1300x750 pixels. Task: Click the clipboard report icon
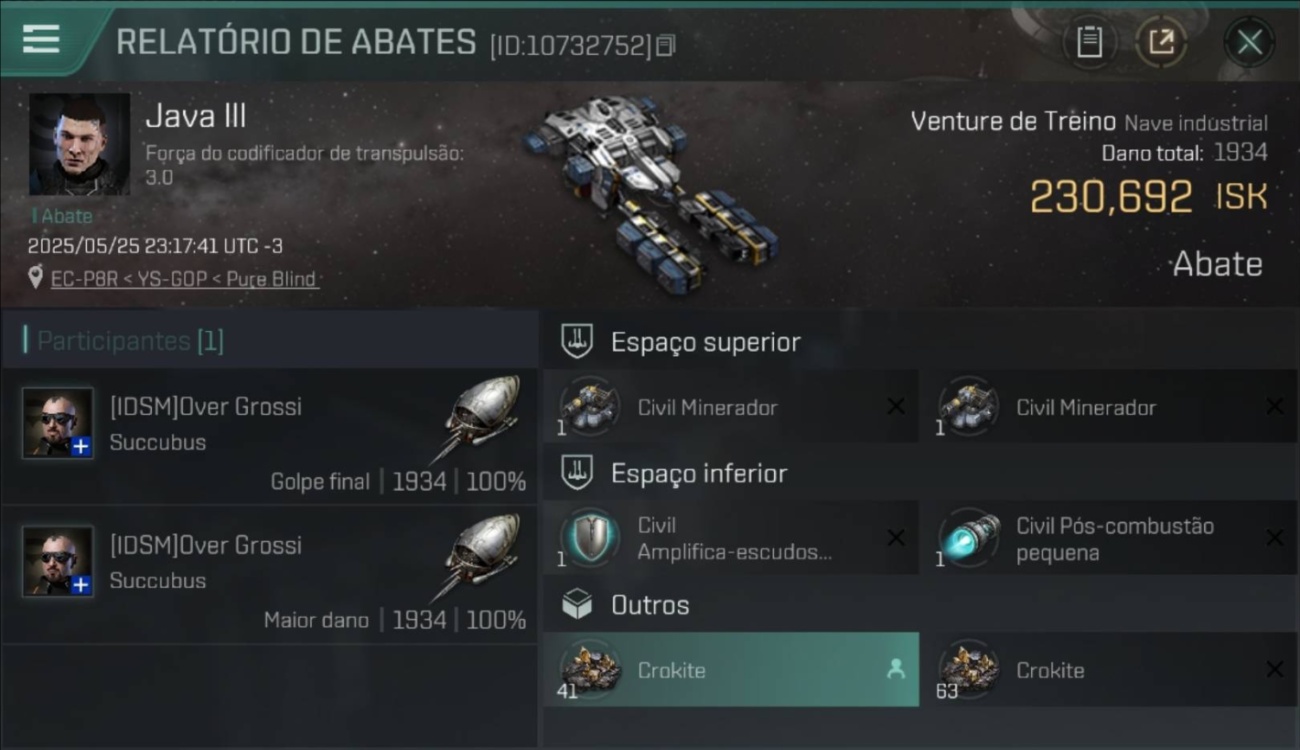point(1089,42)
